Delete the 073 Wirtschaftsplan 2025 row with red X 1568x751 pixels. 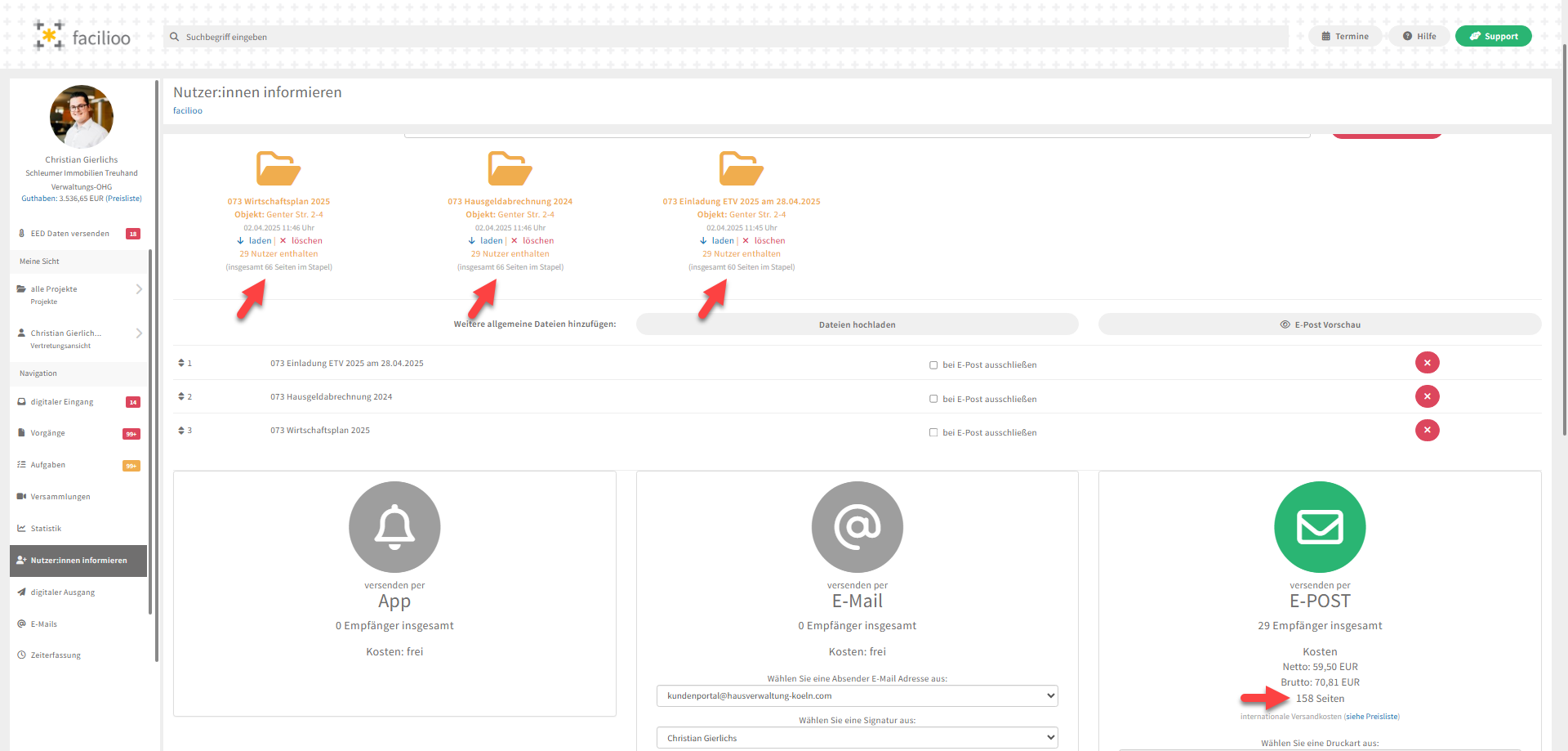click(x=1427, y=431)
